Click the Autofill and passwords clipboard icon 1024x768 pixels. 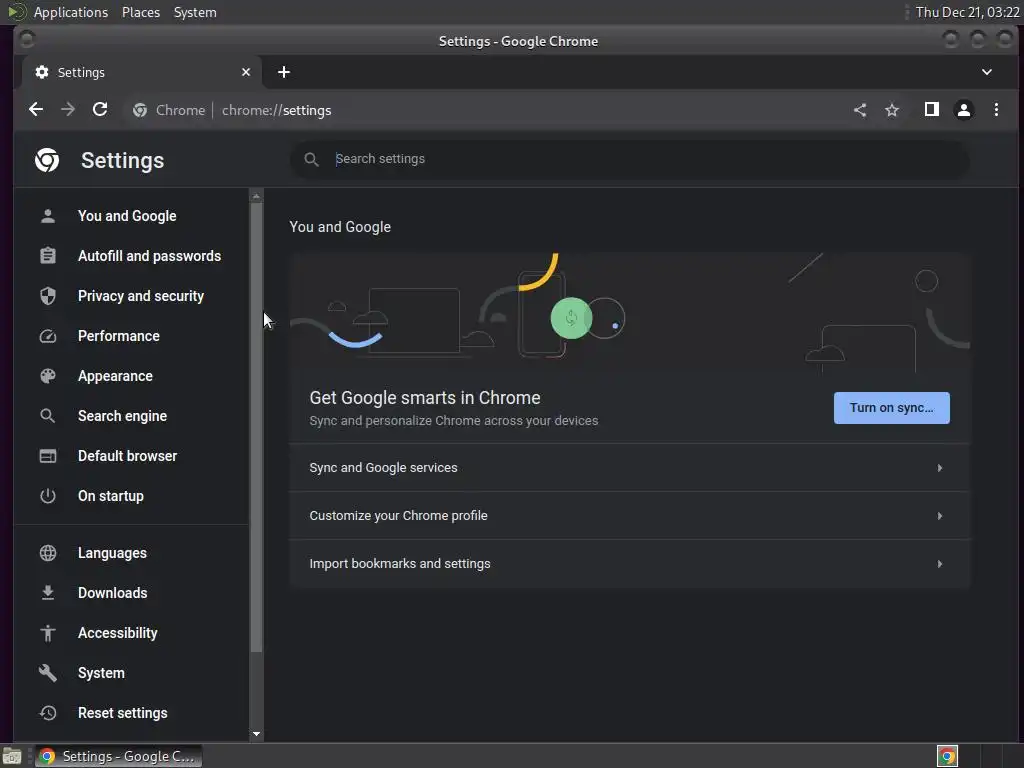click(x=48, y=255)
